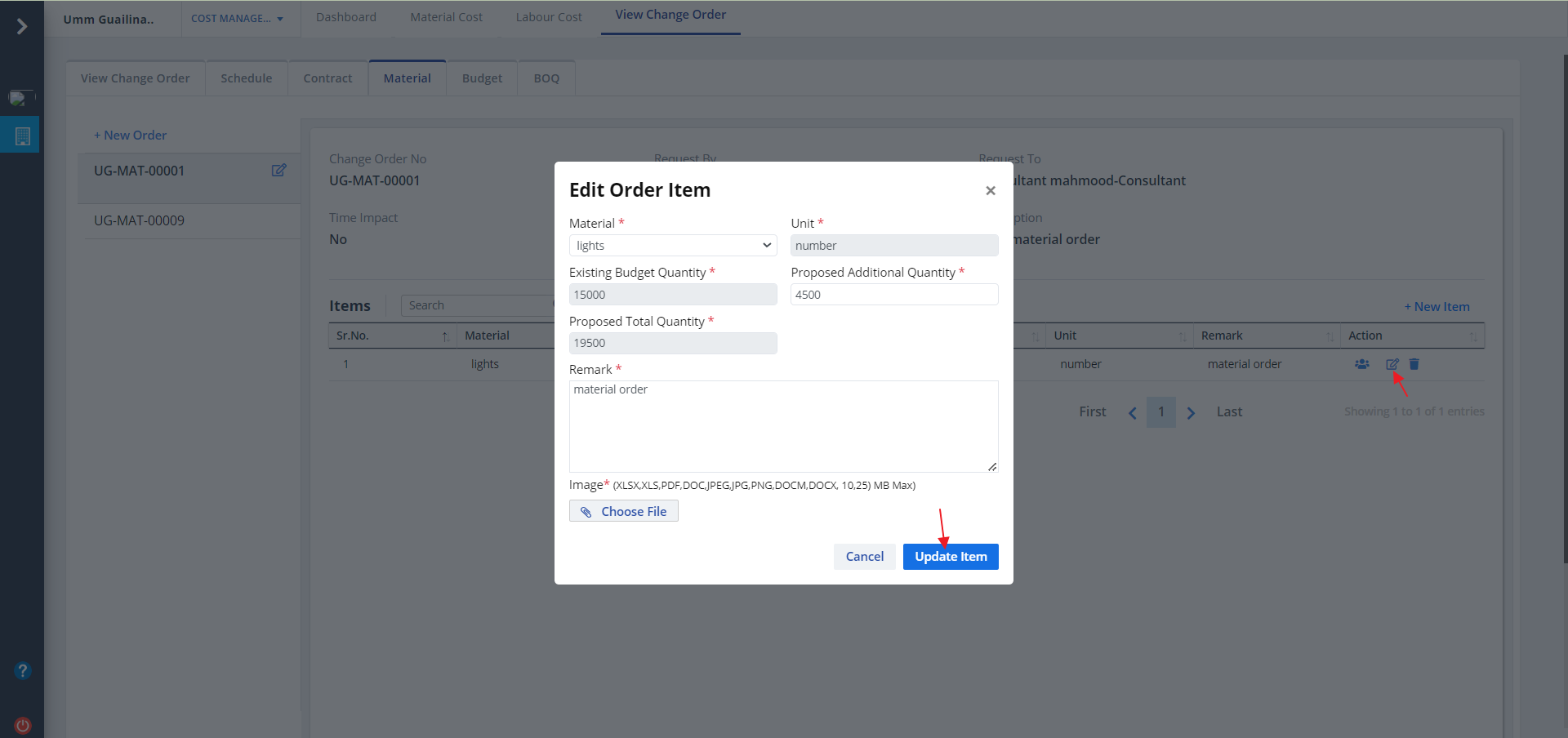
Task: Delete the lights item with trash icon
Action: (1414, 364)
